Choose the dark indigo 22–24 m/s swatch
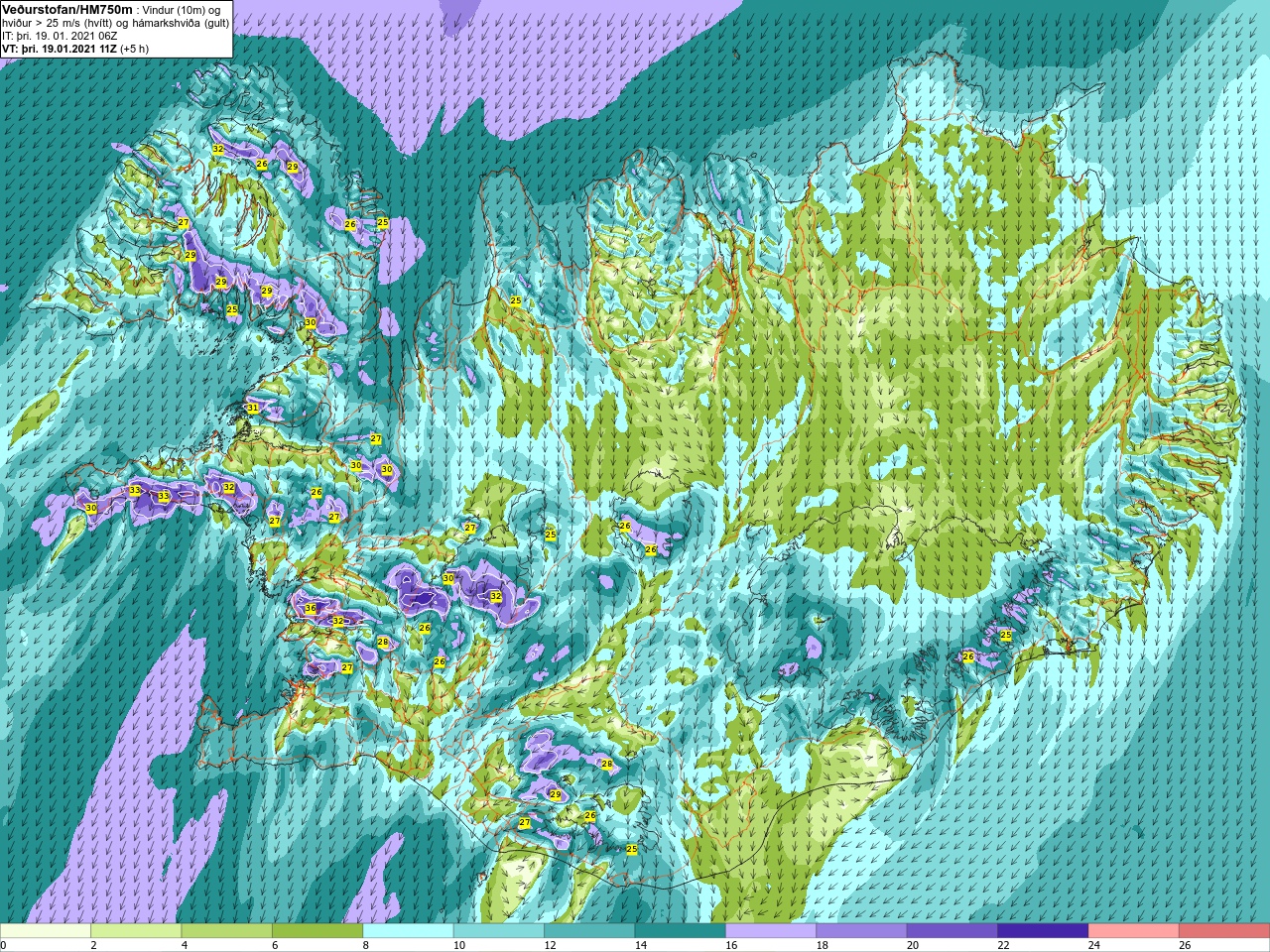This screenshot has width=1270, height=952. (1043, 931)
